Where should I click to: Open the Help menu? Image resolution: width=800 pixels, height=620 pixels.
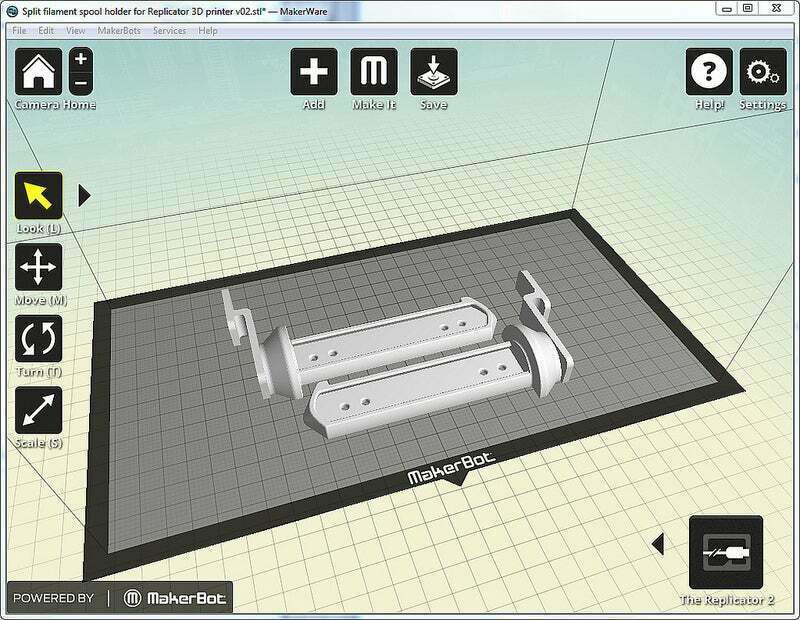(208, 31)
